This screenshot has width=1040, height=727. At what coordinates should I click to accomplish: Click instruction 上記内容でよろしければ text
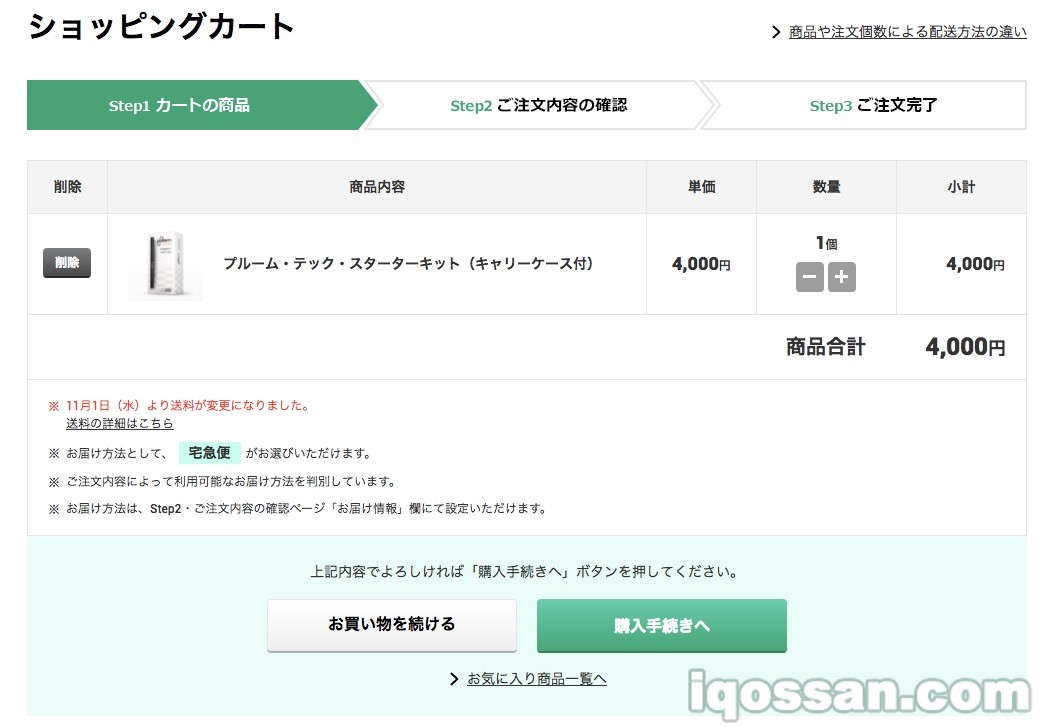click(525, 572)
